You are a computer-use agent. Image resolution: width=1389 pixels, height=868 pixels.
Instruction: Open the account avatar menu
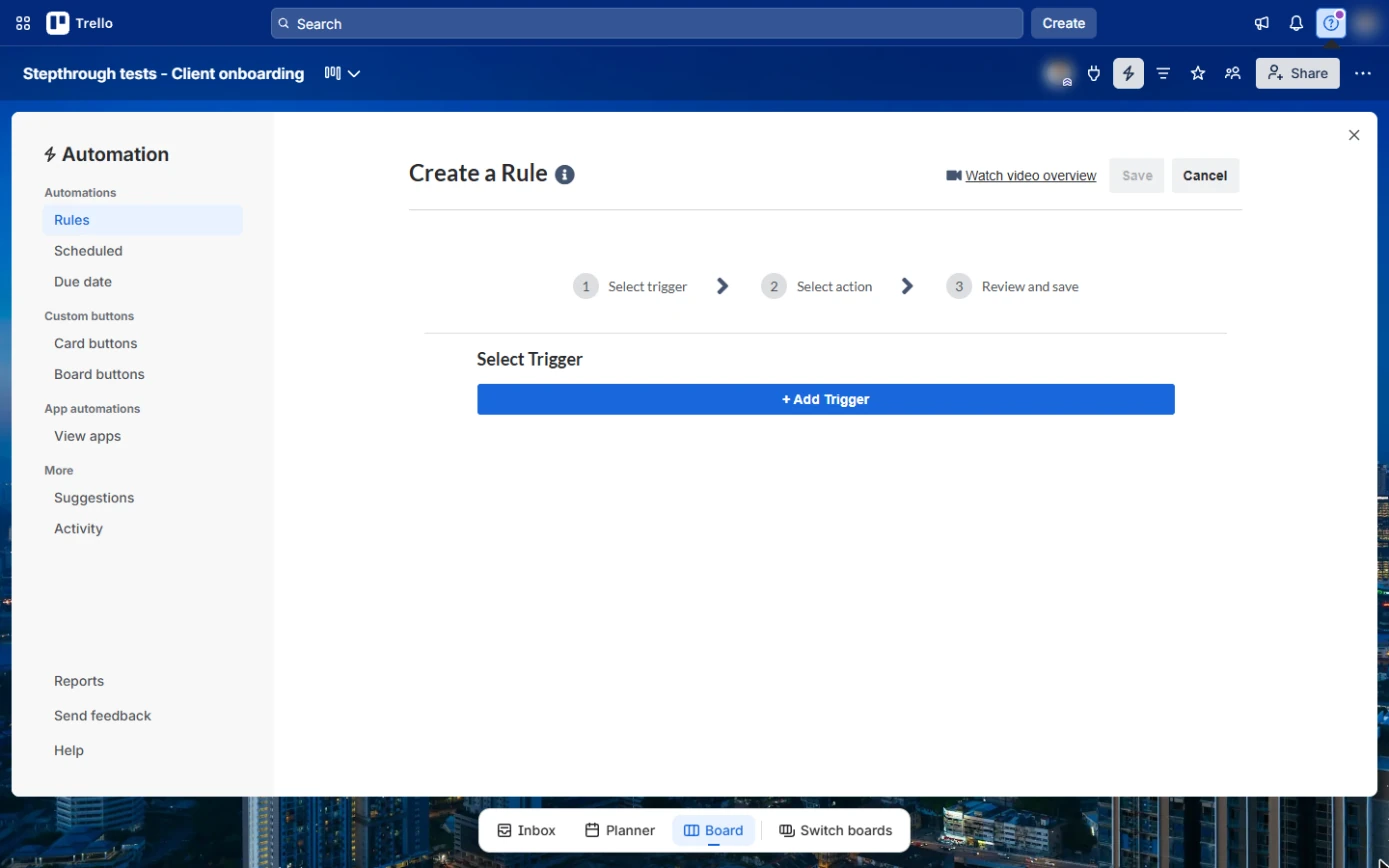point(1365,23)
